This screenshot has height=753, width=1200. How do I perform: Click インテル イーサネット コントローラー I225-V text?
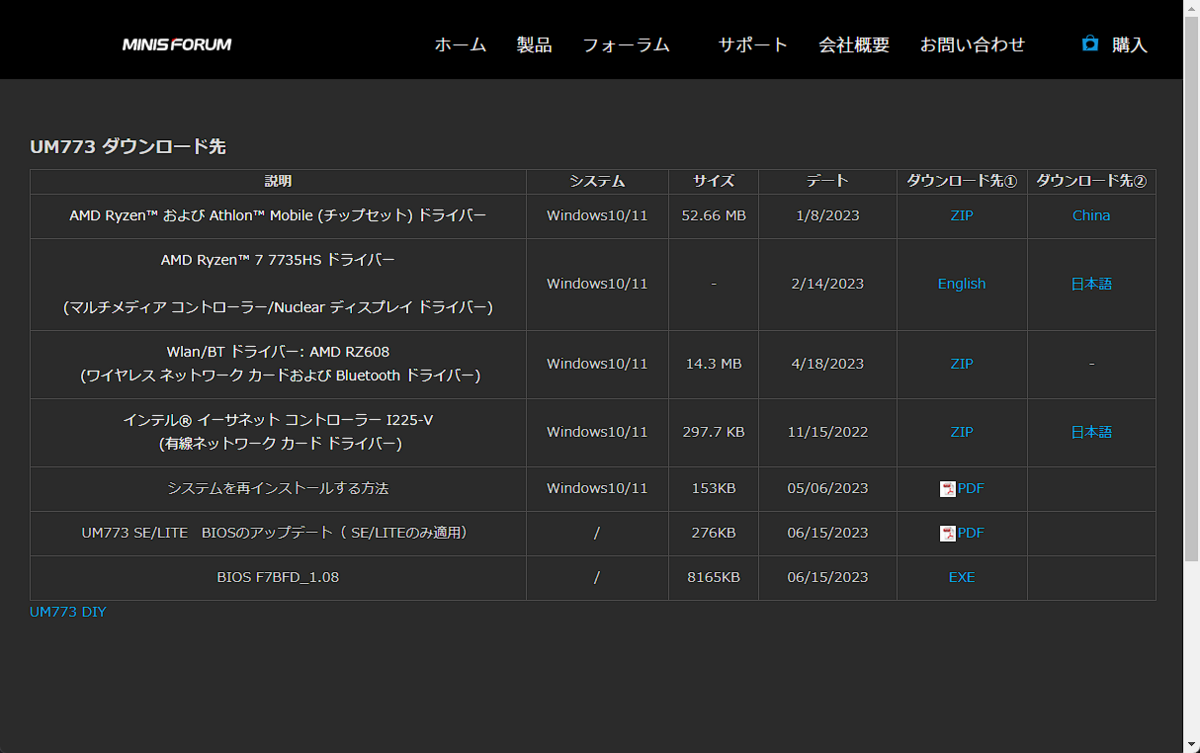(278, 420)
